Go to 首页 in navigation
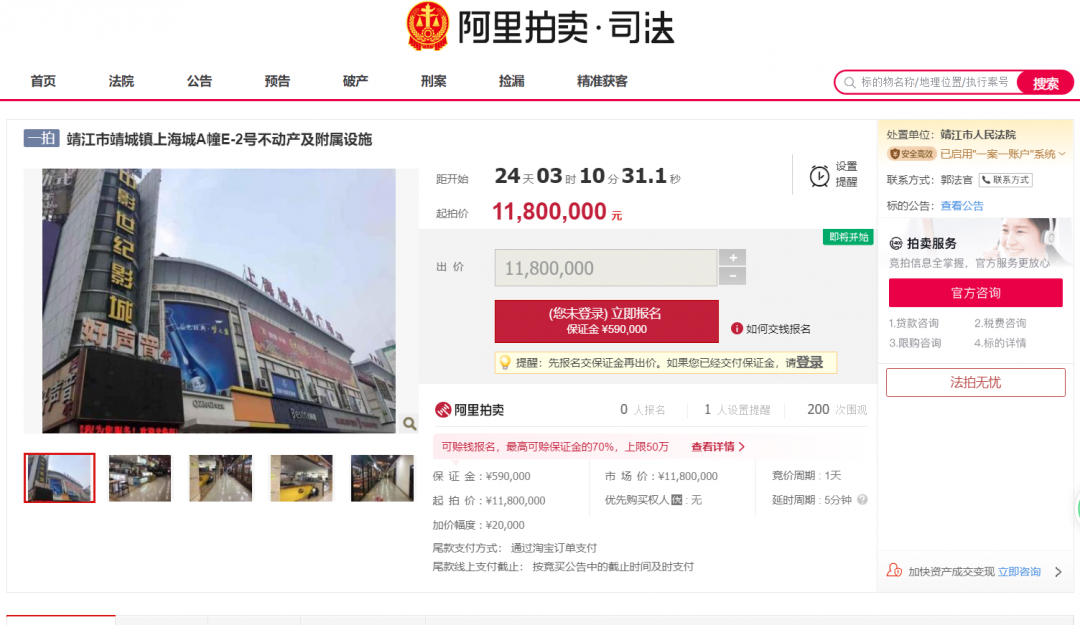The width and height of the screenshot is (1080, 625). pyautogui.click(x=43, y=81)
